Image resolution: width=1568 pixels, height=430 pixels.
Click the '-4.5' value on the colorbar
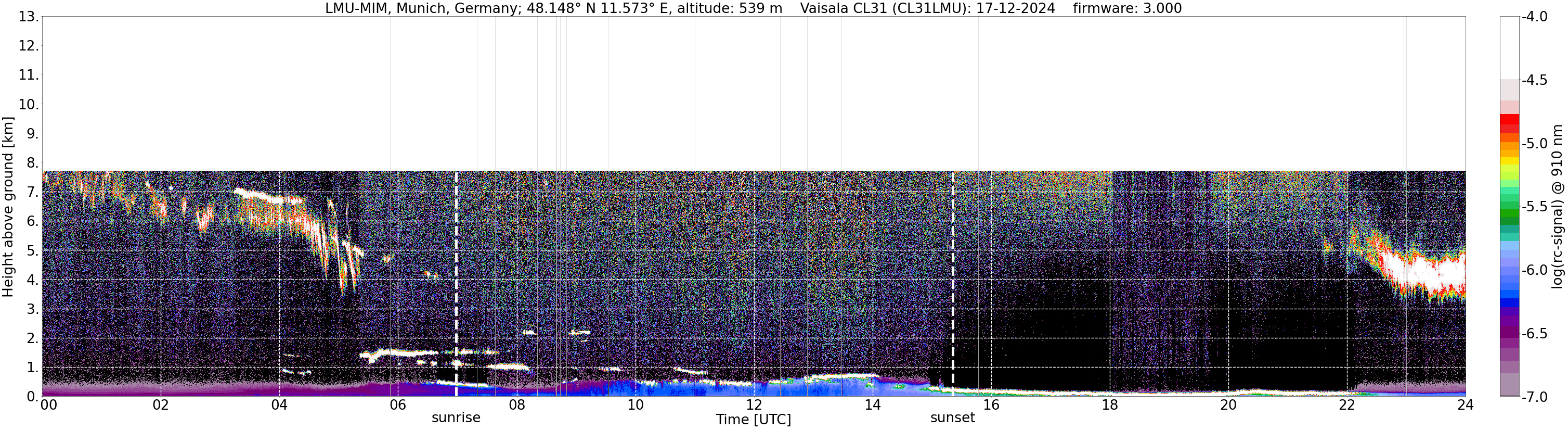[x=1535, y=80]
